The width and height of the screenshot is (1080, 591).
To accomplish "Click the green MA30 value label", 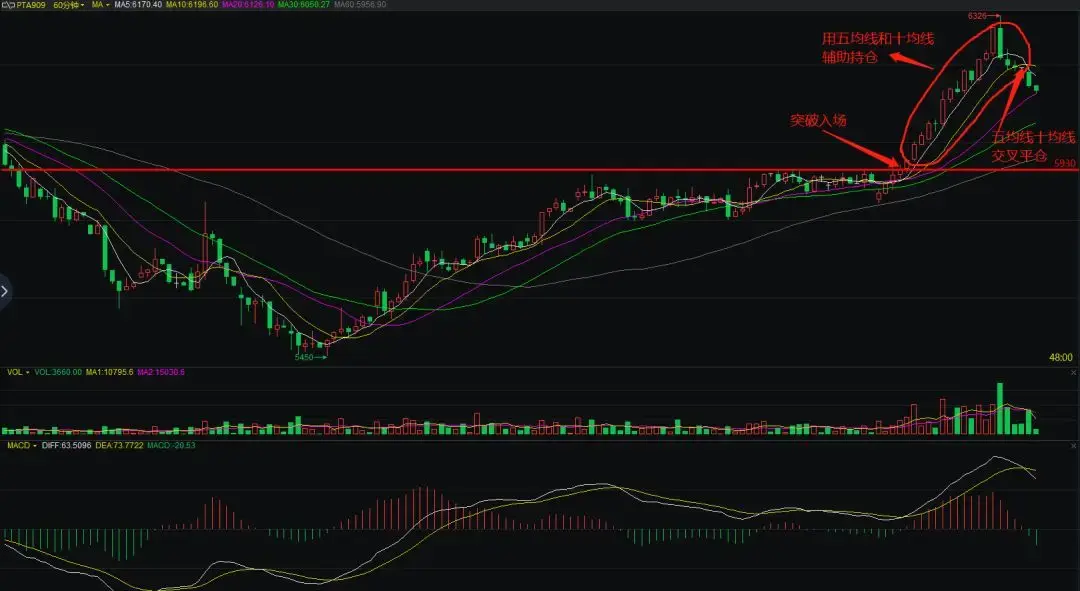I will (304, 5).
